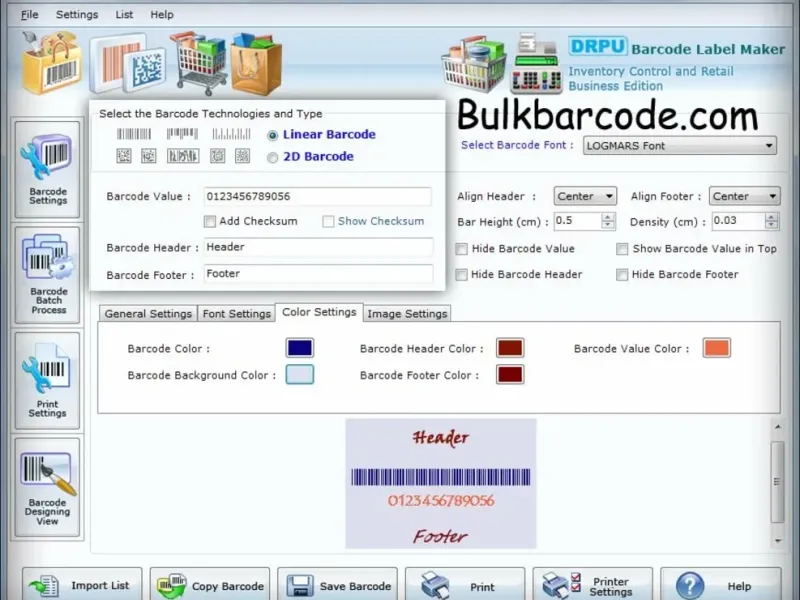Click the Save Barcode floppy icon
The image size is (800, 600).
[x=300, y=586]
